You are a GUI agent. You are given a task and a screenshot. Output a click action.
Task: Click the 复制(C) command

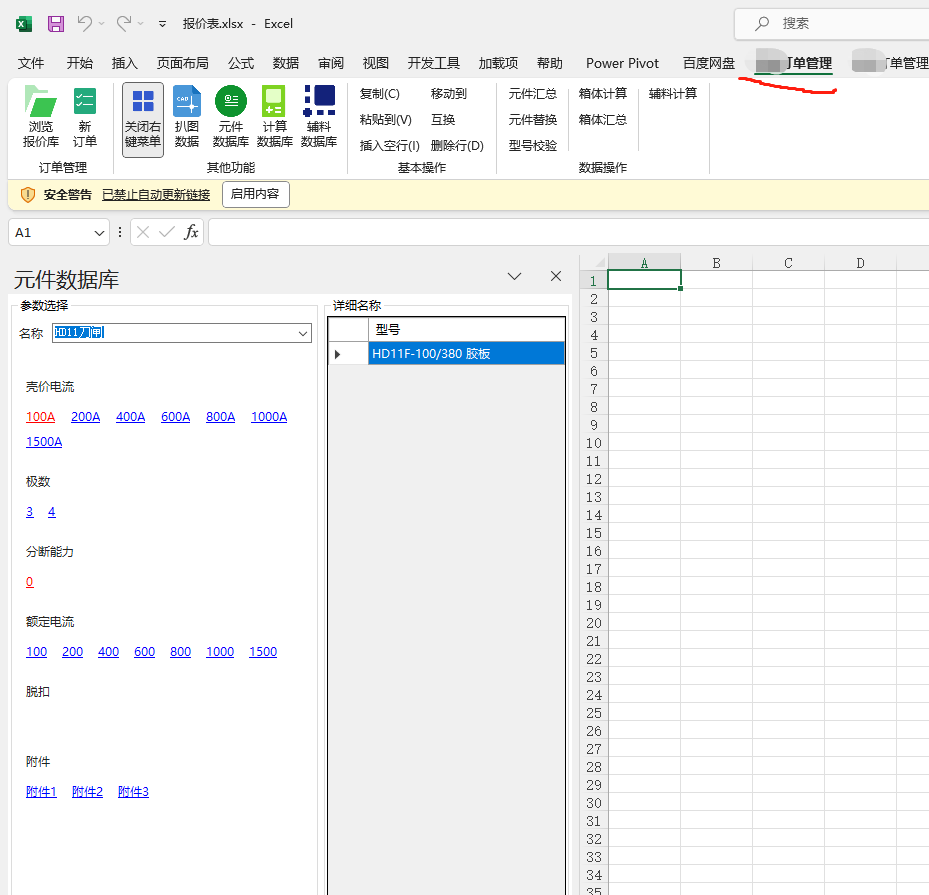tap(380, 94)
